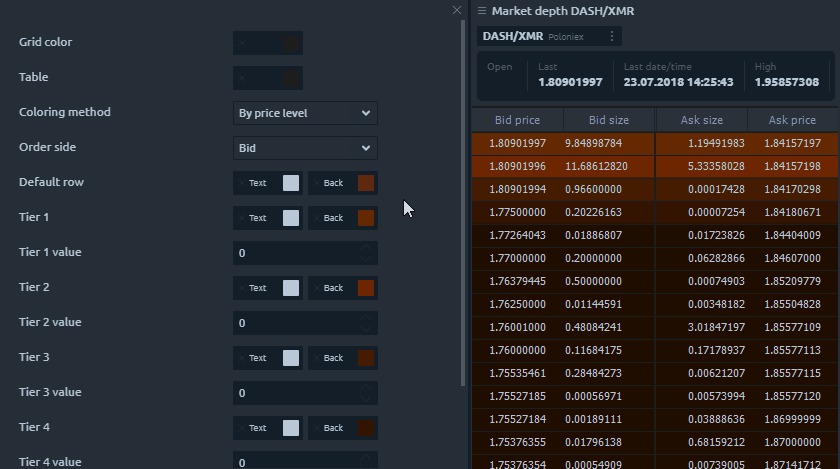Reset the Tier 2 Back color via X icon
The width and height of the screenshot is (840, 469).
[316, 288]
